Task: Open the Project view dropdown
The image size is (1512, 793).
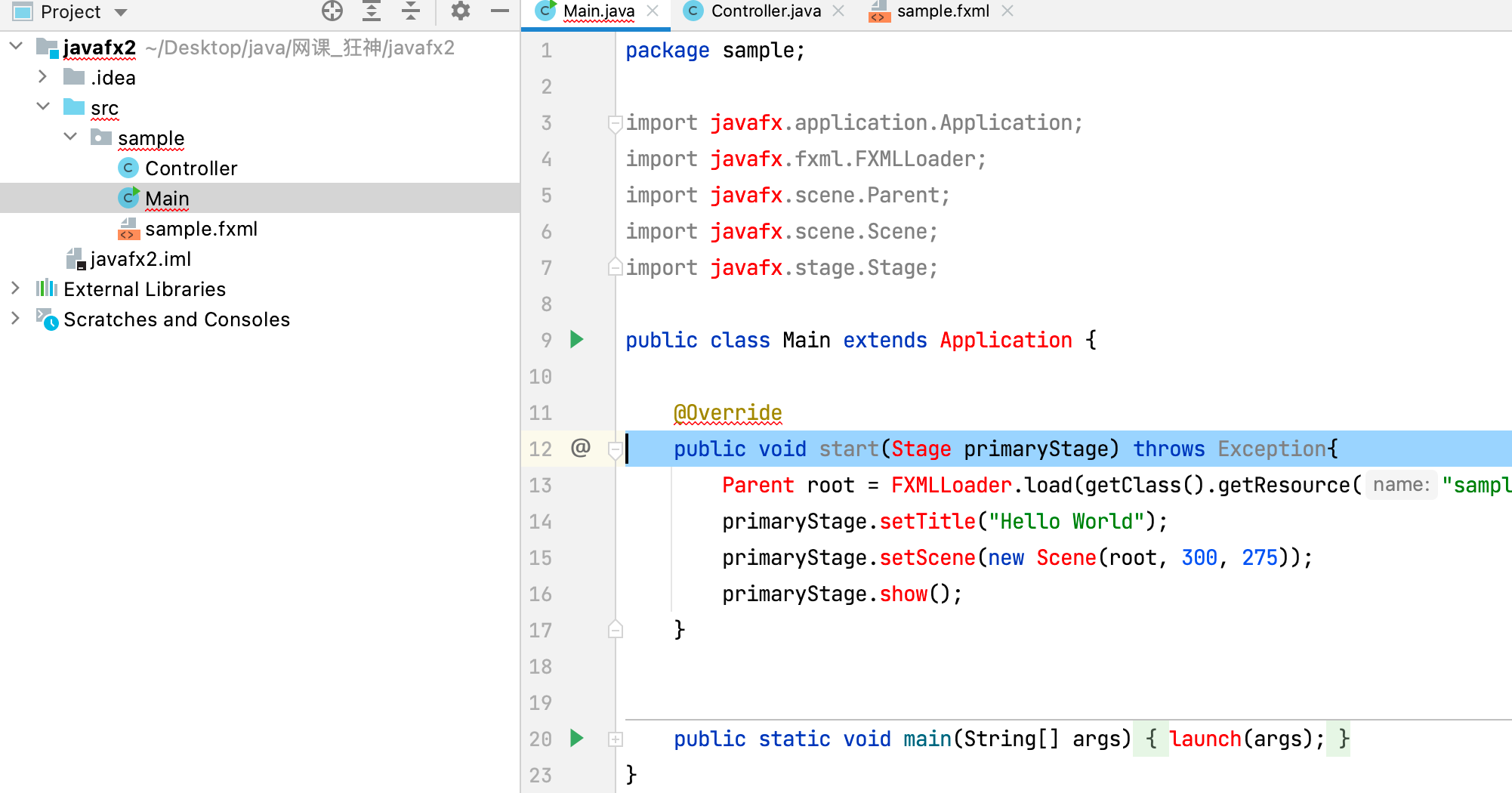Action: point(121,12)
